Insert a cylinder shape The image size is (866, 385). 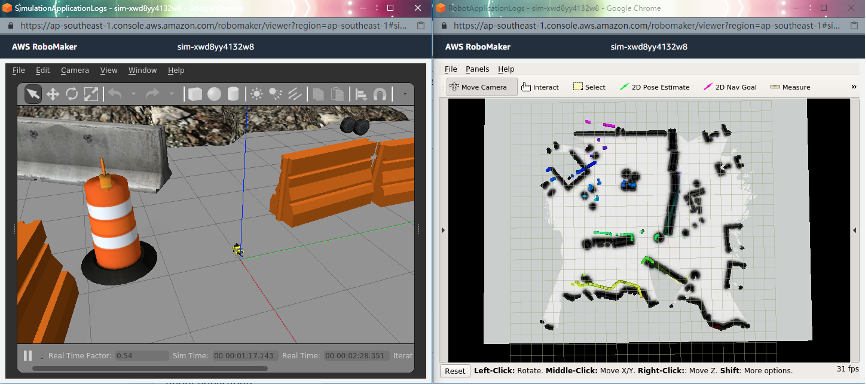233,94
